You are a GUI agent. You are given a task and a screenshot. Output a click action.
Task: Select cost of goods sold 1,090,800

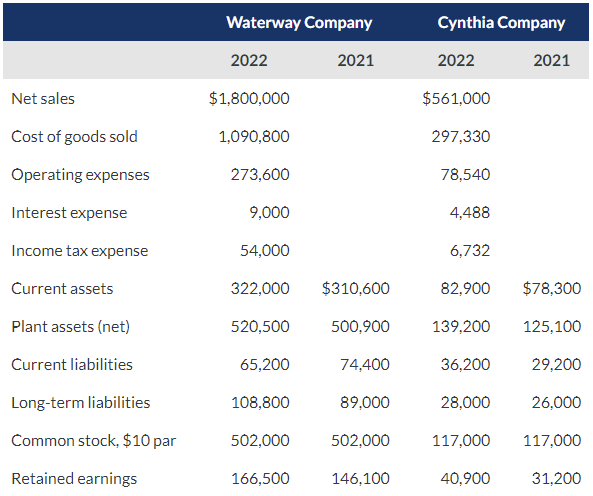(x=254, y=137)
